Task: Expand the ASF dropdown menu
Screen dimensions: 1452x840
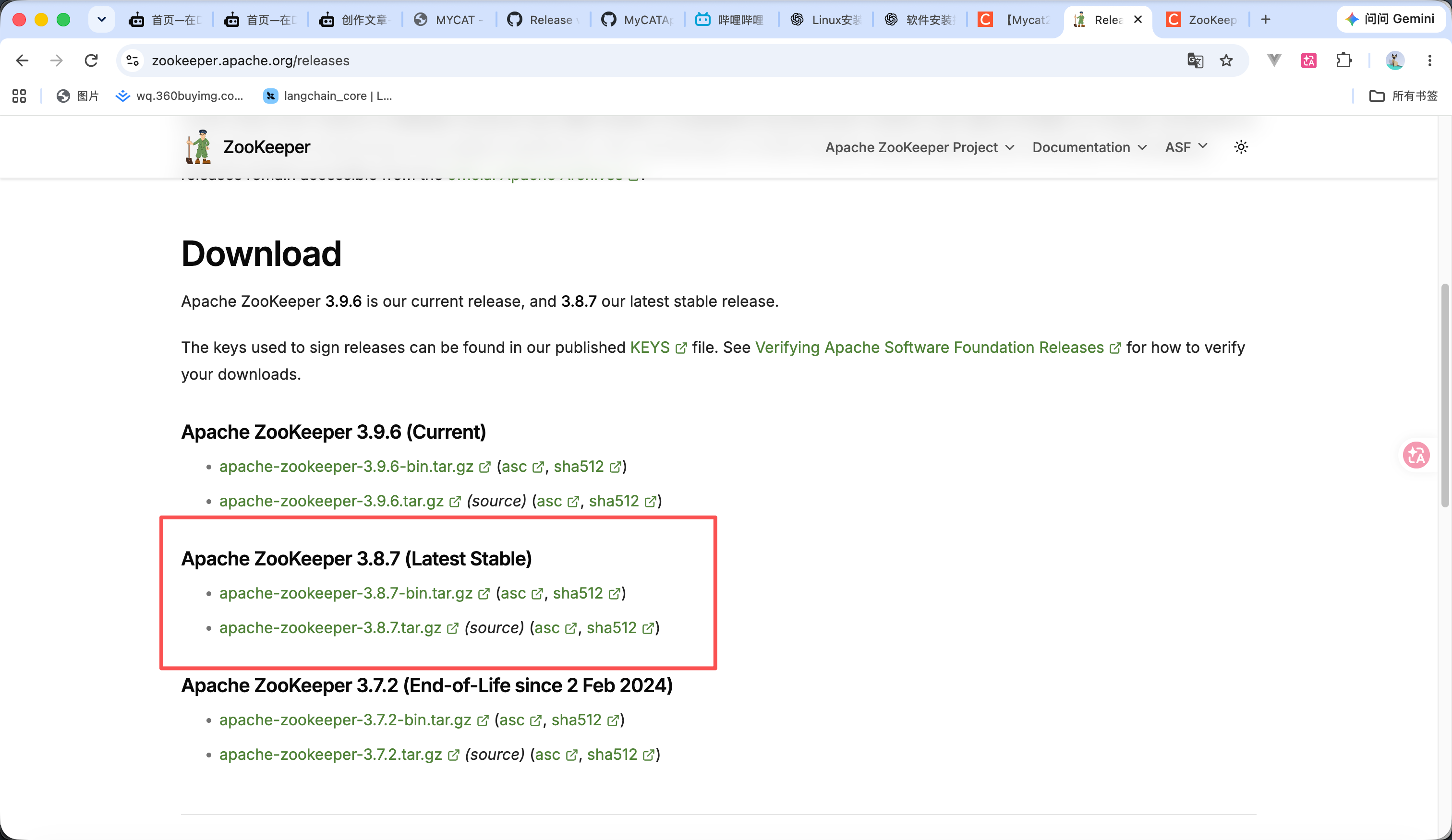Action: 1186,147
